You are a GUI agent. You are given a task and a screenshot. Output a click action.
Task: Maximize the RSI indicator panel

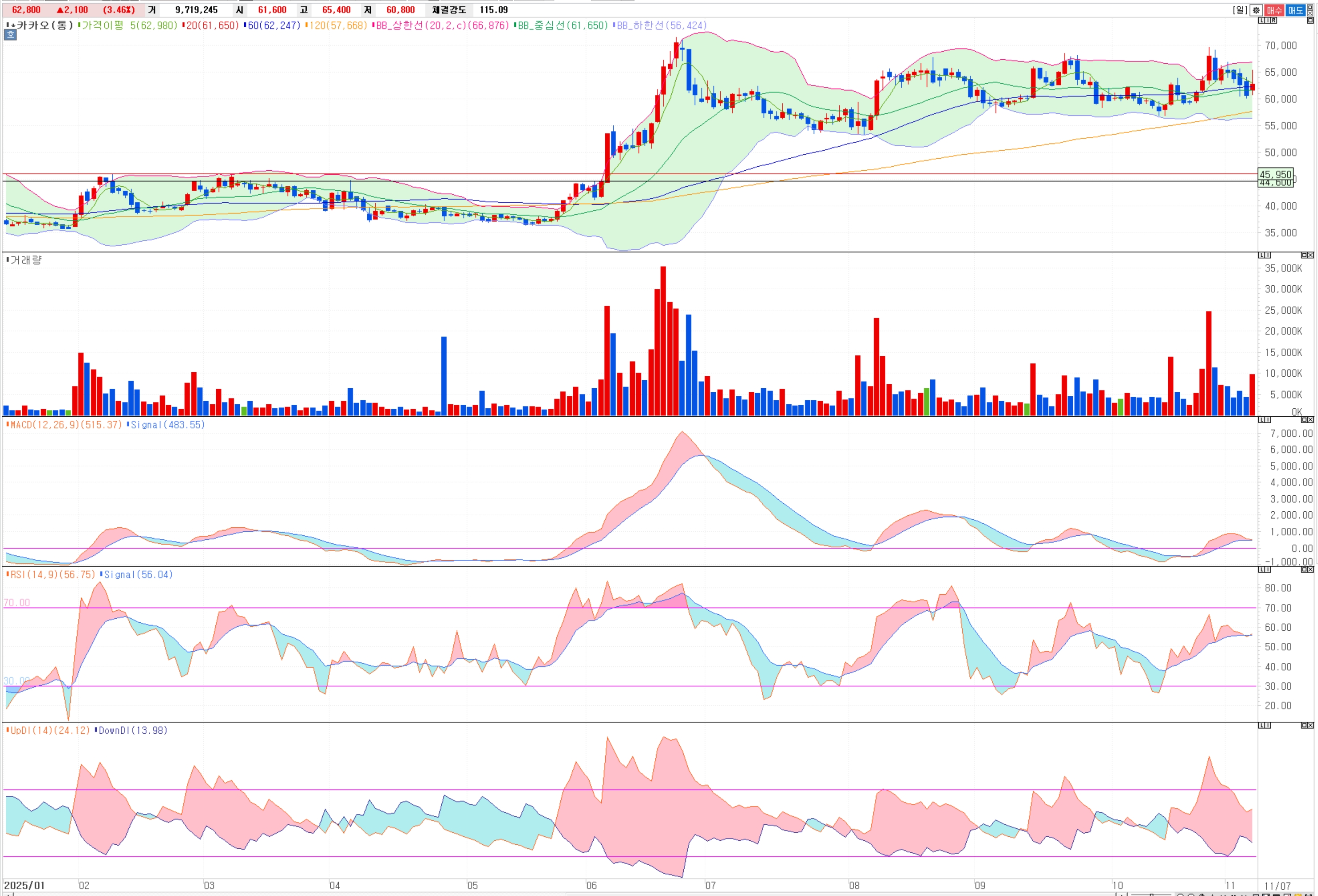tap(1304, 569)
